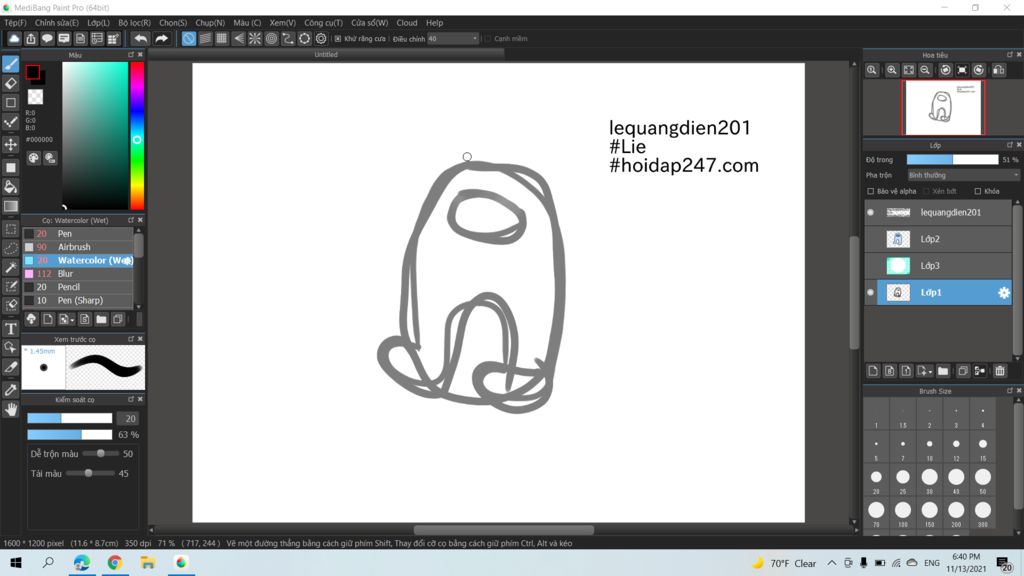Image resolution: width=1024 pixels, height=576 pixels.
Task: Open add-special-layer dropdown in layer panel
Action: (x=924, y=371)
